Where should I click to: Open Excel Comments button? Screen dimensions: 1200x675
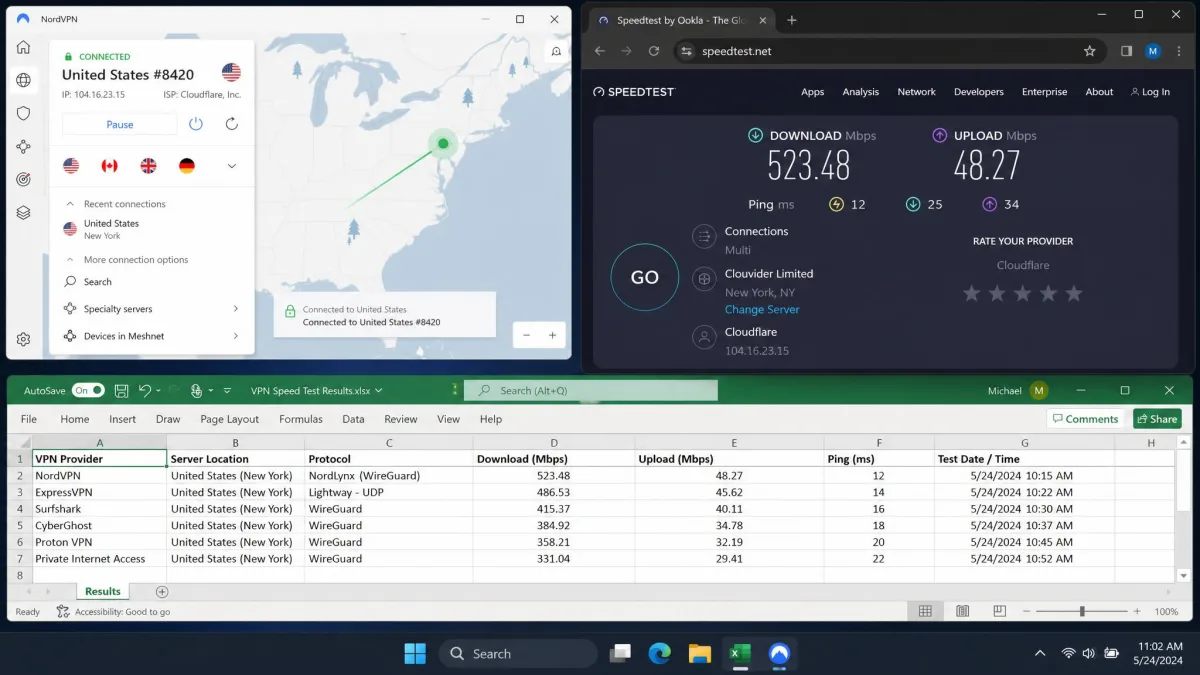pyautogui.click(x=1085, y=419)
